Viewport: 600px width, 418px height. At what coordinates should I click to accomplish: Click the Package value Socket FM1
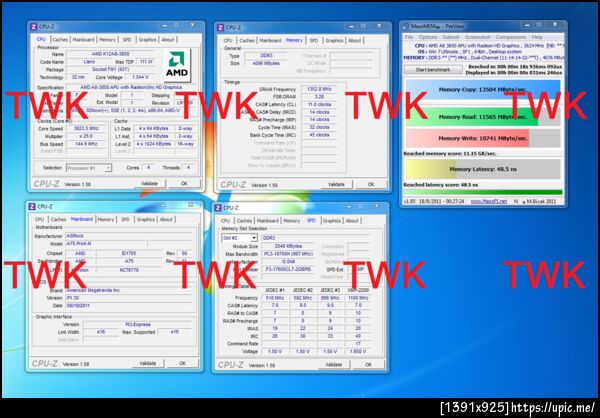111,70
